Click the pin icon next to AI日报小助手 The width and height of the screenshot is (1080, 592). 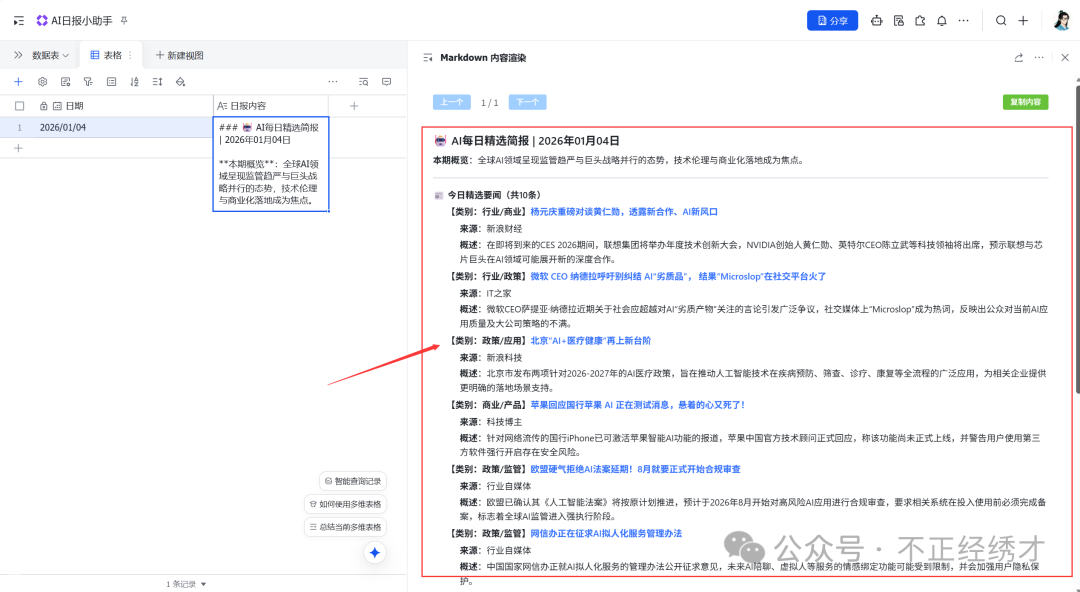click(124, 21)
